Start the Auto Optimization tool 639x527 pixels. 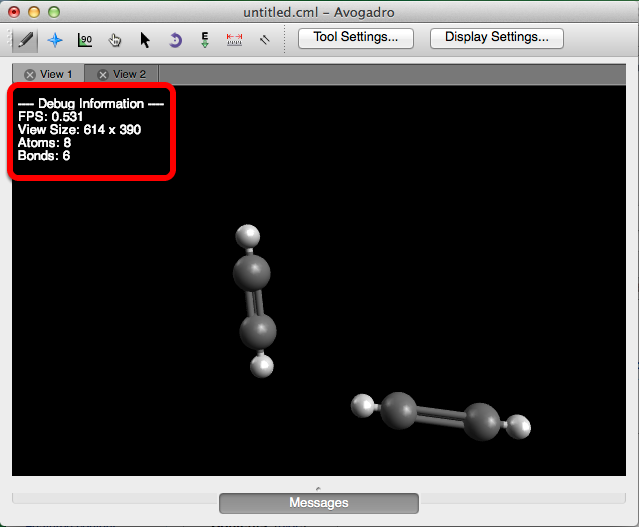click(x=205, y=40)
